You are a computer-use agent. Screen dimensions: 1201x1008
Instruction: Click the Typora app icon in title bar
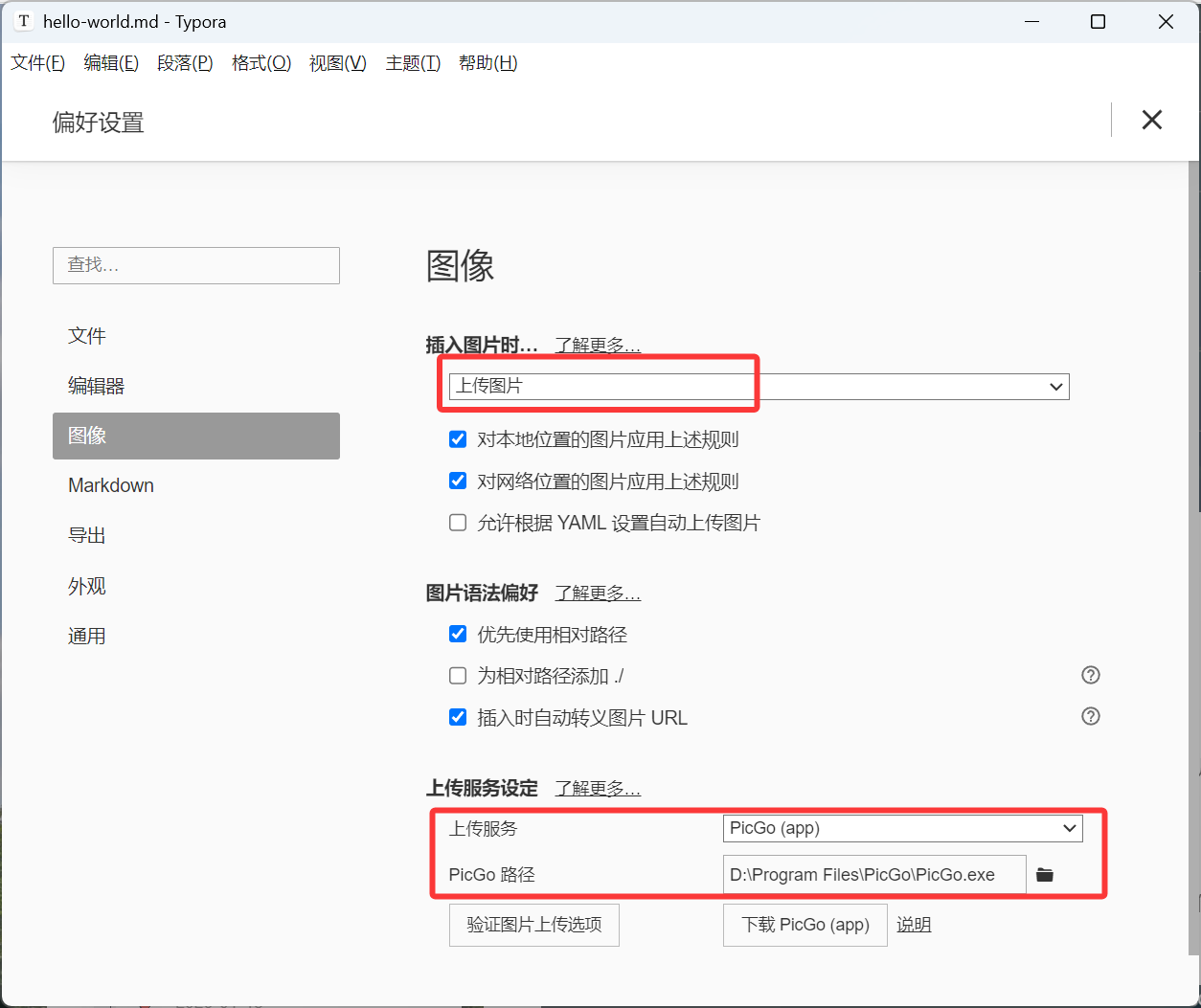coord(24,21)
